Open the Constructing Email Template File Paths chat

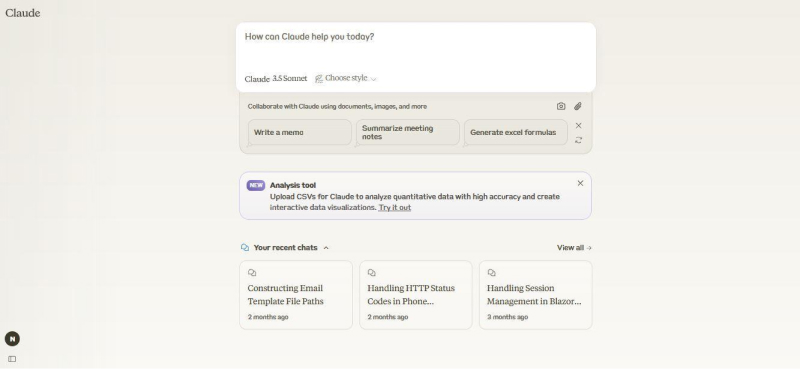[x=296, y=295]
